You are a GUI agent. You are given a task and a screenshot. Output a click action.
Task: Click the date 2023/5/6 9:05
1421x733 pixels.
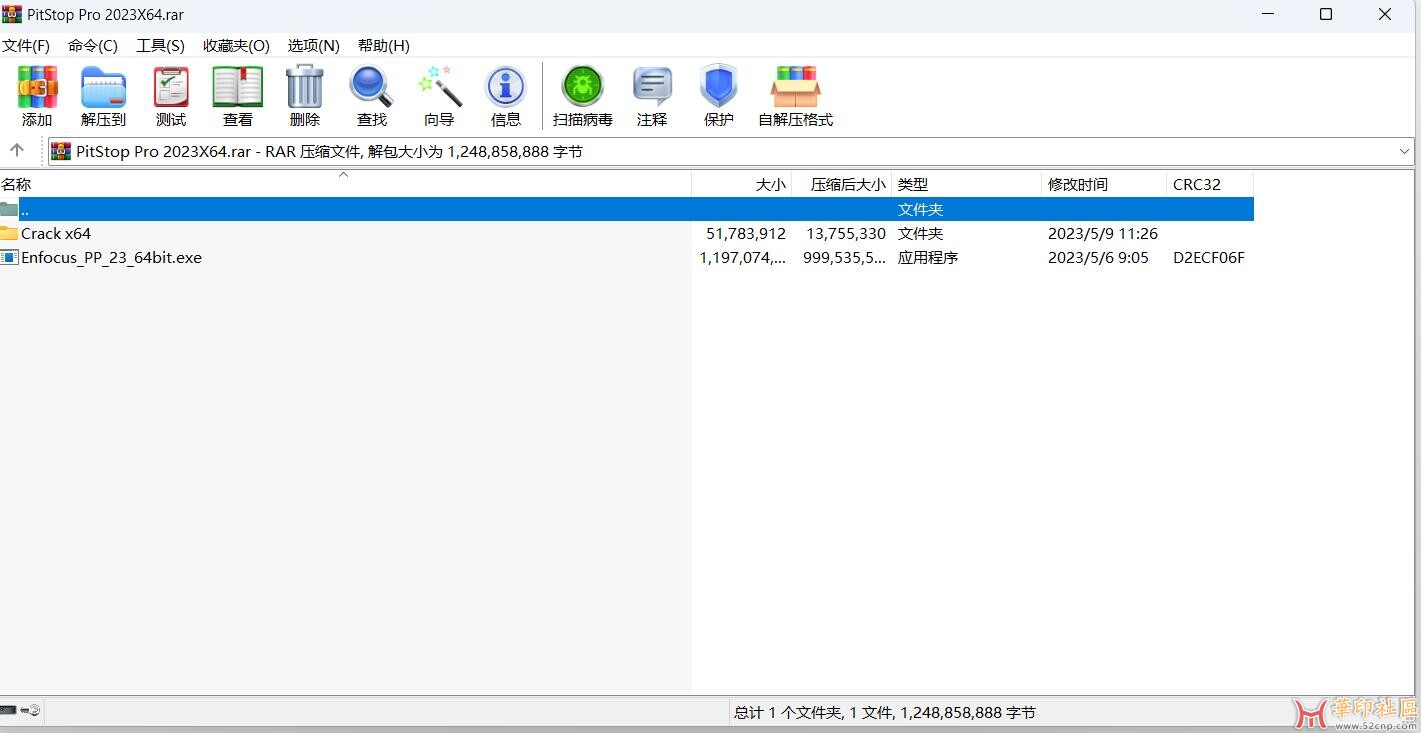point(1098,257)
